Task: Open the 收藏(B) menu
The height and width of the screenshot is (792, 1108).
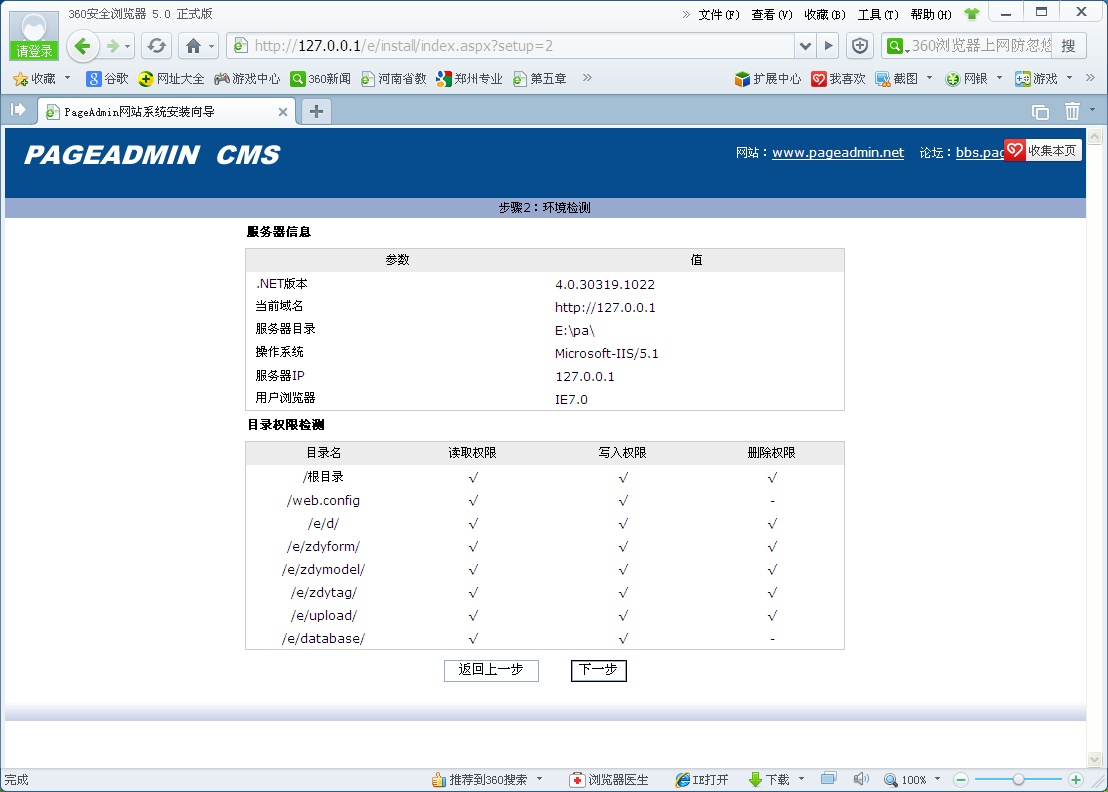Action: 825,14
